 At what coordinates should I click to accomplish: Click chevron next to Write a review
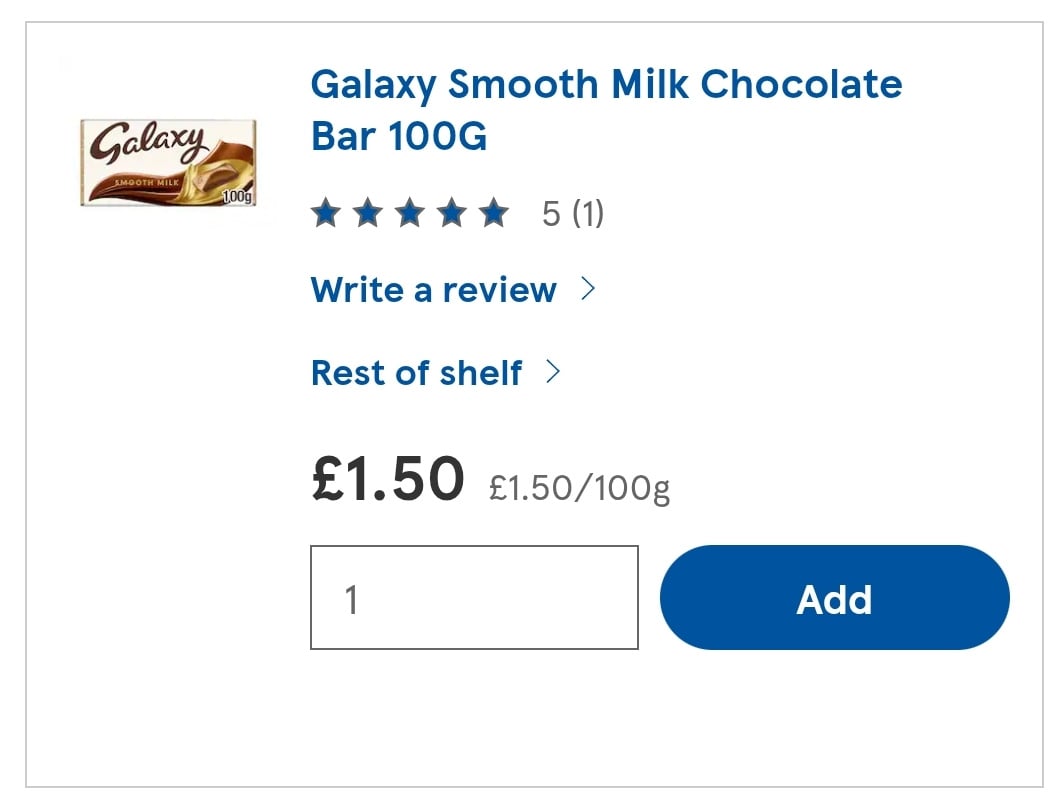[588, 289]
